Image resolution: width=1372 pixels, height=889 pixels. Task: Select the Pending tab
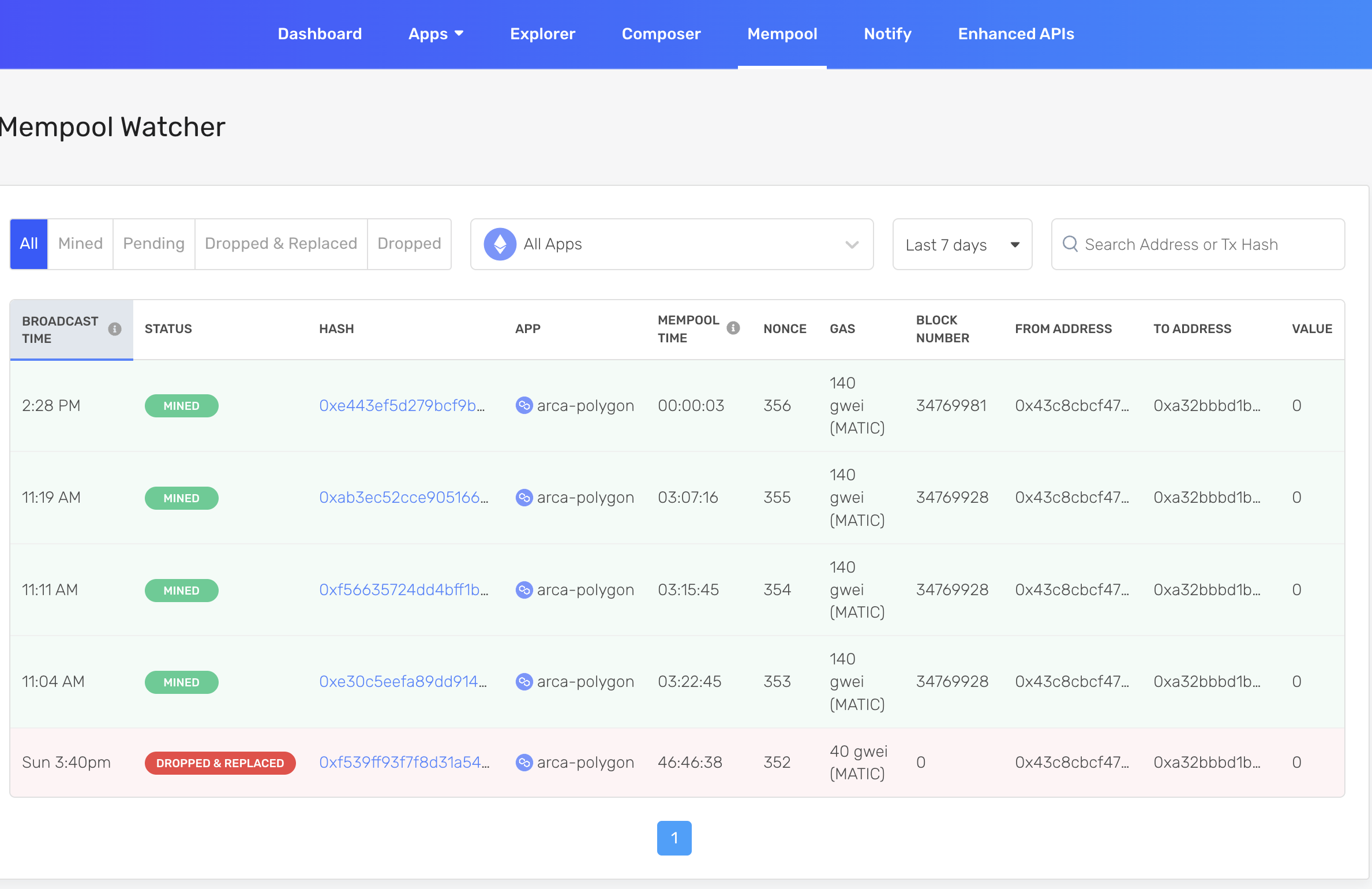tap(153, 244)
